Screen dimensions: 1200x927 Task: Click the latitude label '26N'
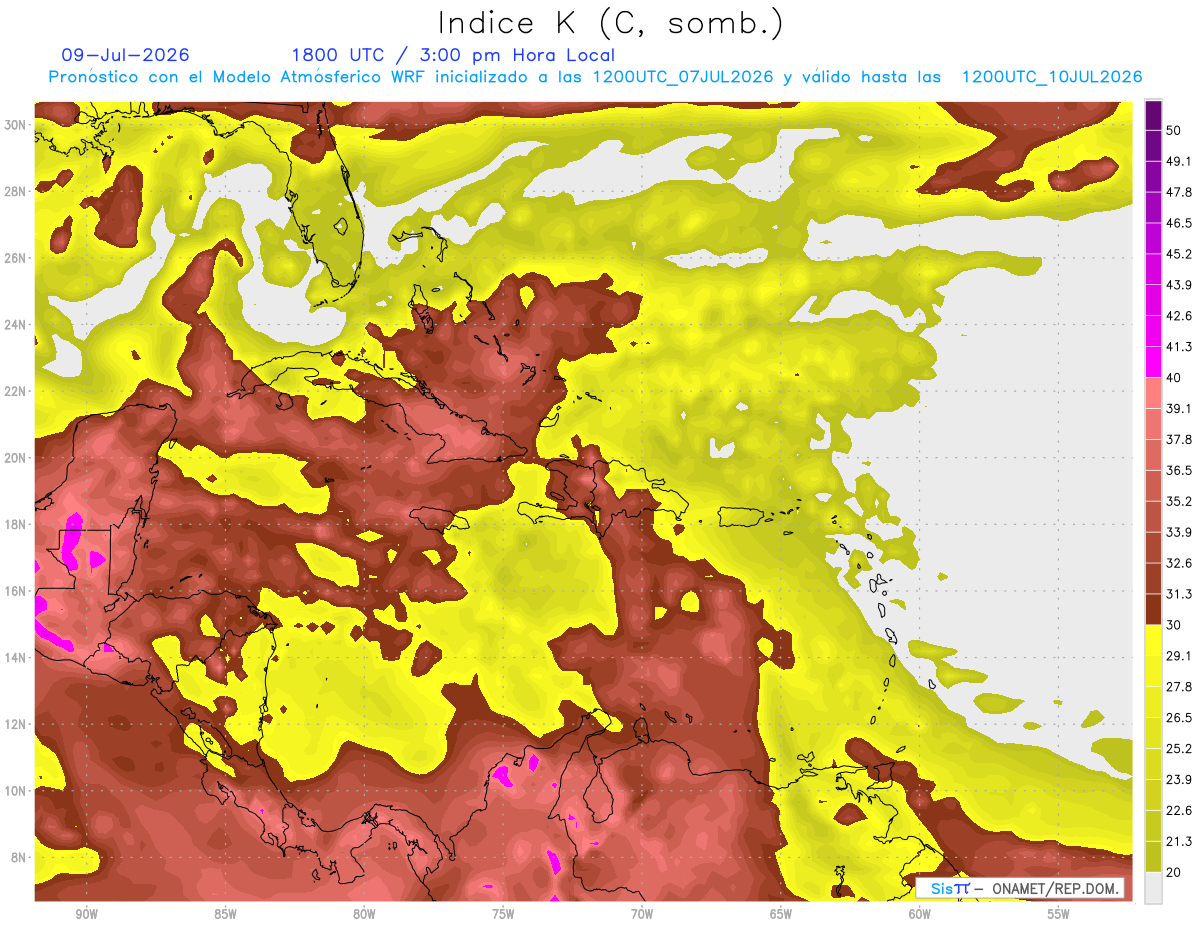(16, 258)
